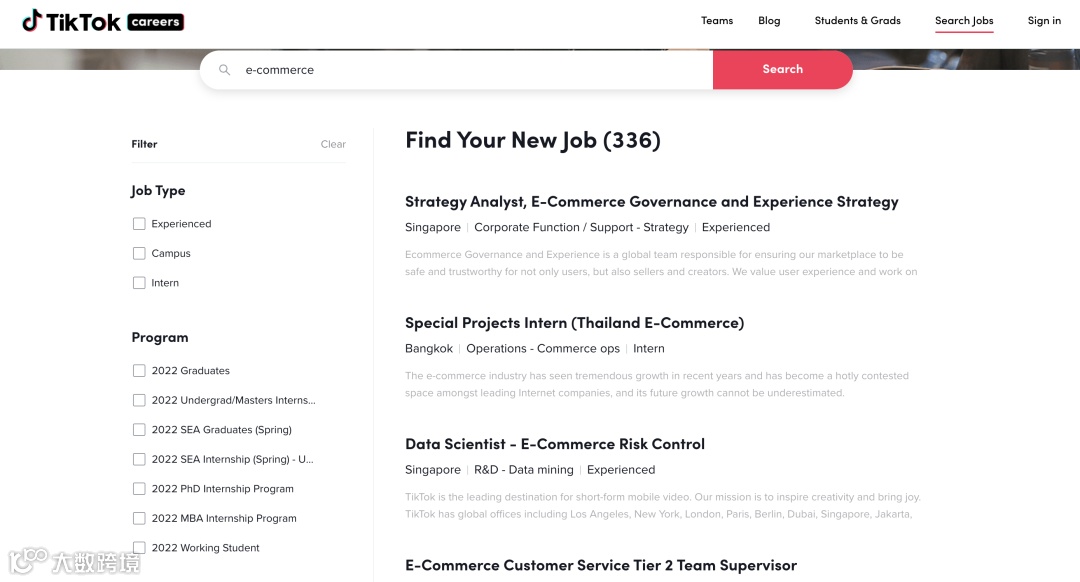View Data Scientist E-Commerce Risk Control job
1080x582 pixels.
(x=555, y=444)
